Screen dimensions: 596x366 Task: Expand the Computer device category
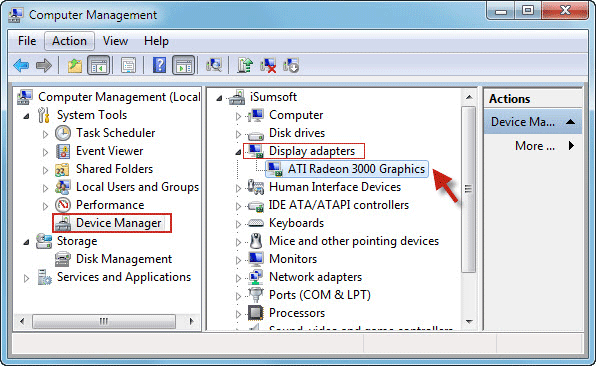pos(238,116)
